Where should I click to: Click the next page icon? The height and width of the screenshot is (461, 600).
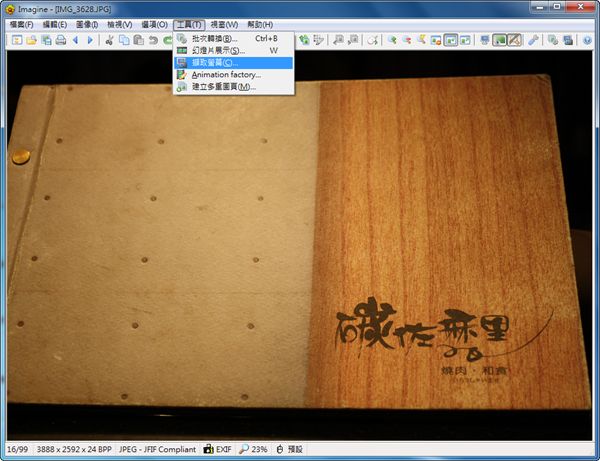[x=353, y=40]
